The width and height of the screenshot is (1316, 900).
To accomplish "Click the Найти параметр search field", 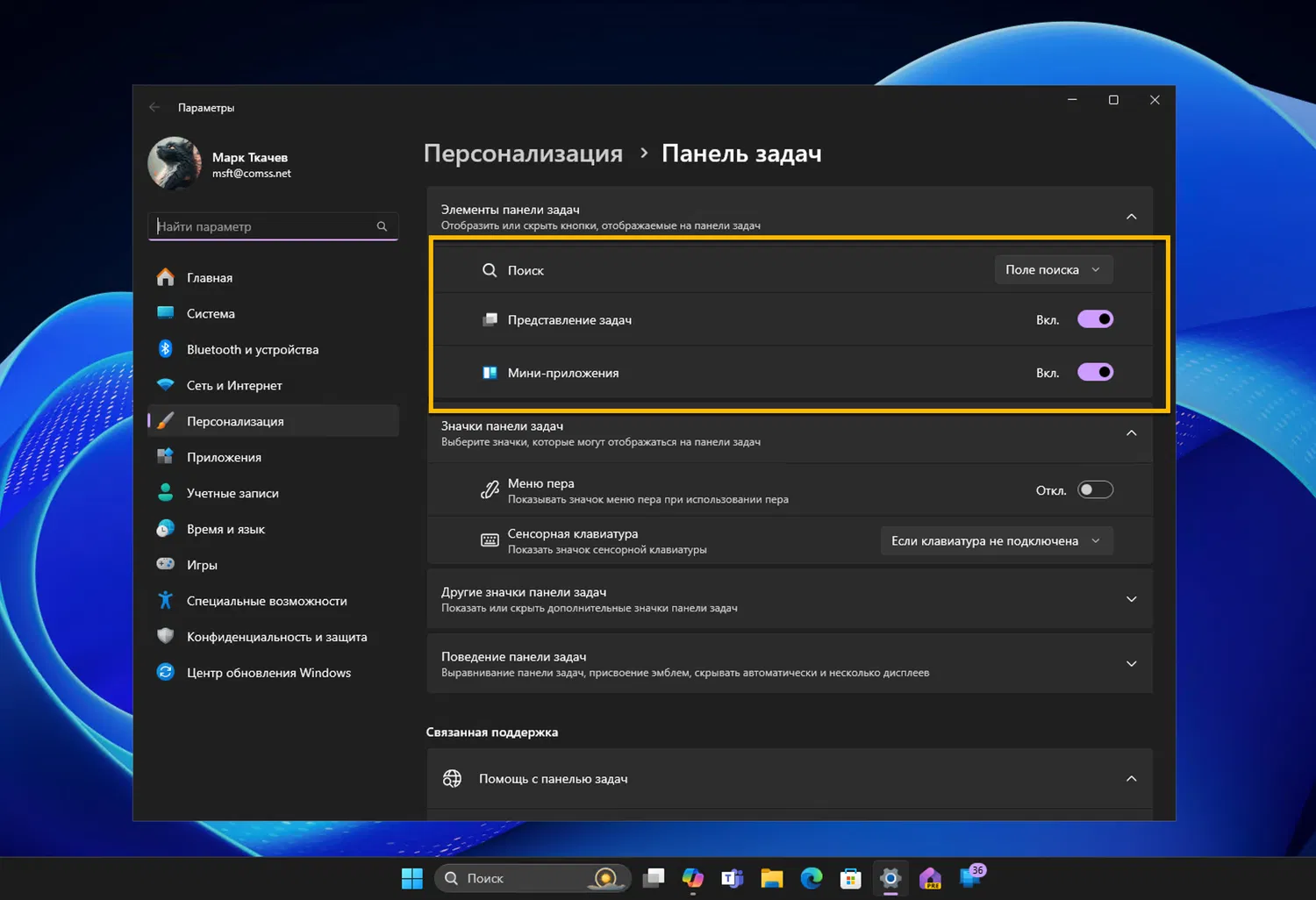I will pyautogui.click(x=263, y=226).
